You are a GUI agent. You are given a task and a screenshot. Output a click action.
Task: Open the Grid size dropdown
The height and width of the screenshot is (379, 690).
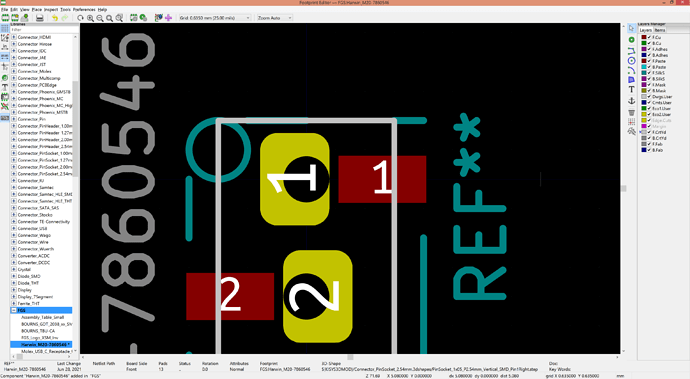(x=214, y=18)
